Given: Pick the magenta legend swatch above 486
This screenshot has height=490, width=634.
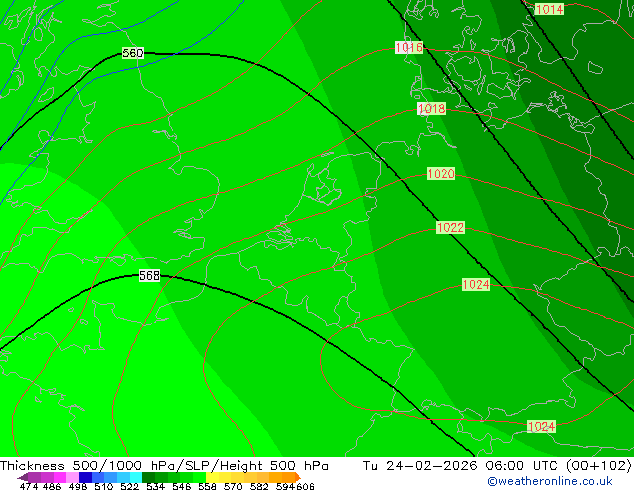Looking at the screenshot, I should point(60,477).
